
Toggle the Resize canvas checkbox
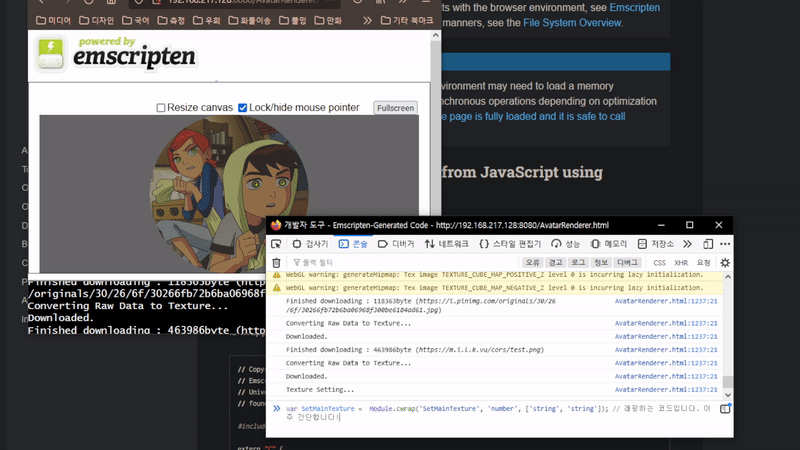pos(161,108)
